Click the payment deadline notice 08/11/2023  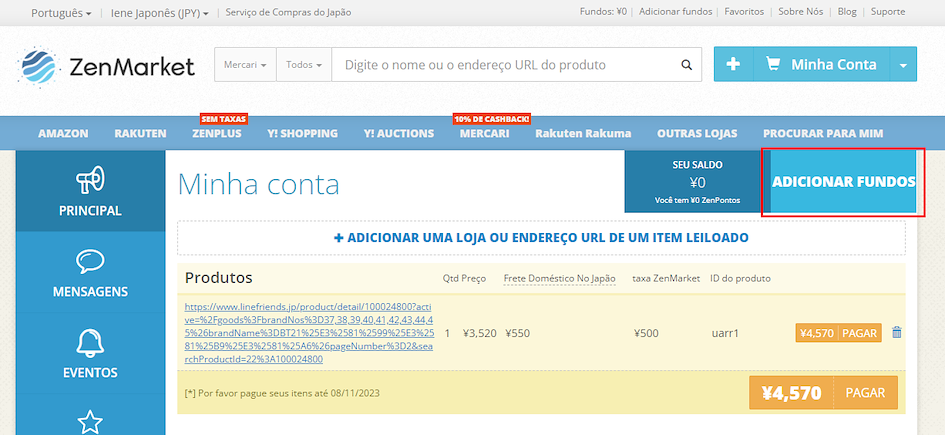[x=282, y=393]
